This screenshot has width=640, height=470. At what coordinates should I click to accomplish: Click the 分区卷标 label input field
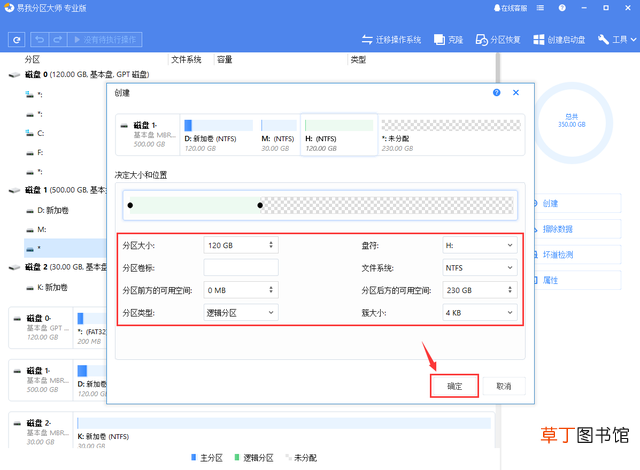point(241,268)
